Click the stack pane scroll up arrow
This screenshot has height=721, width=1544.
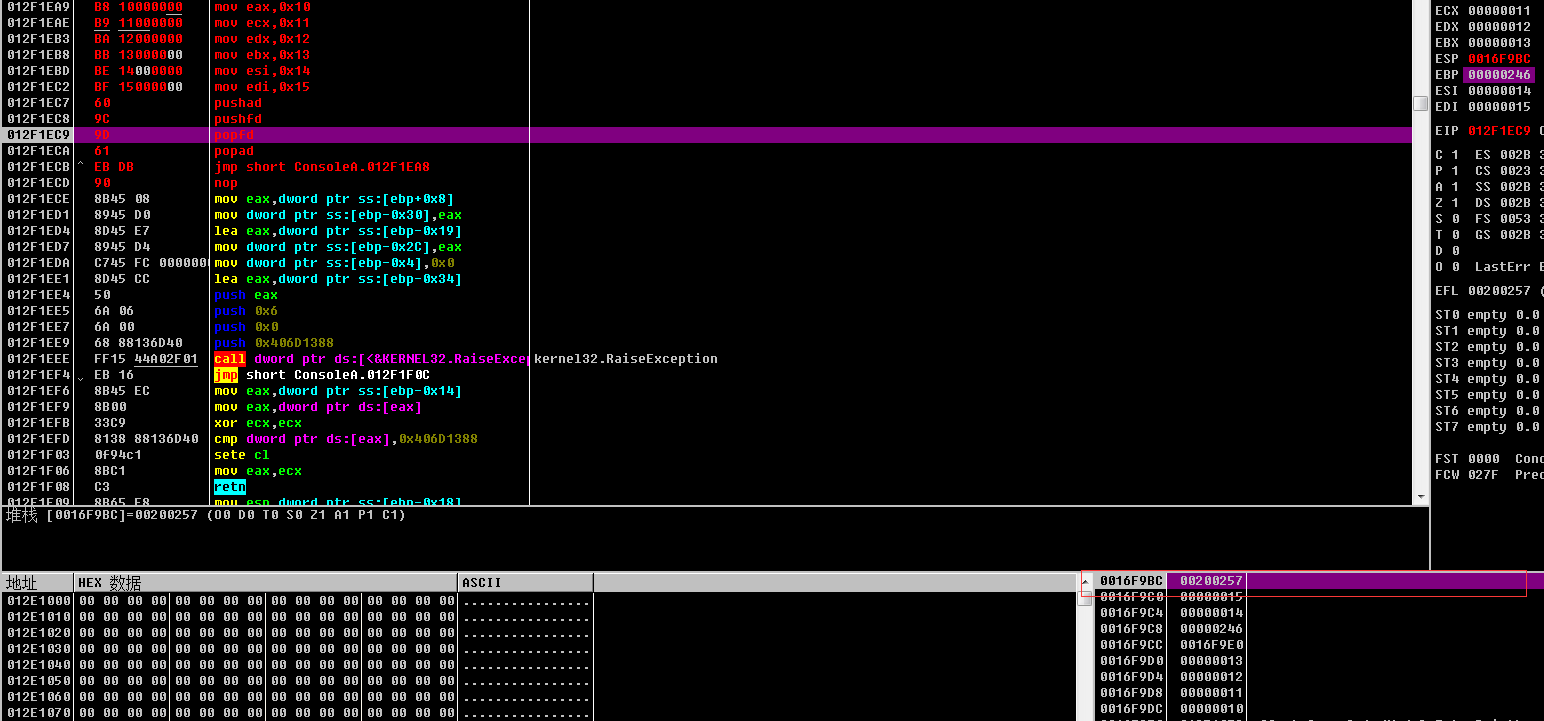(x=1085, y=580)
